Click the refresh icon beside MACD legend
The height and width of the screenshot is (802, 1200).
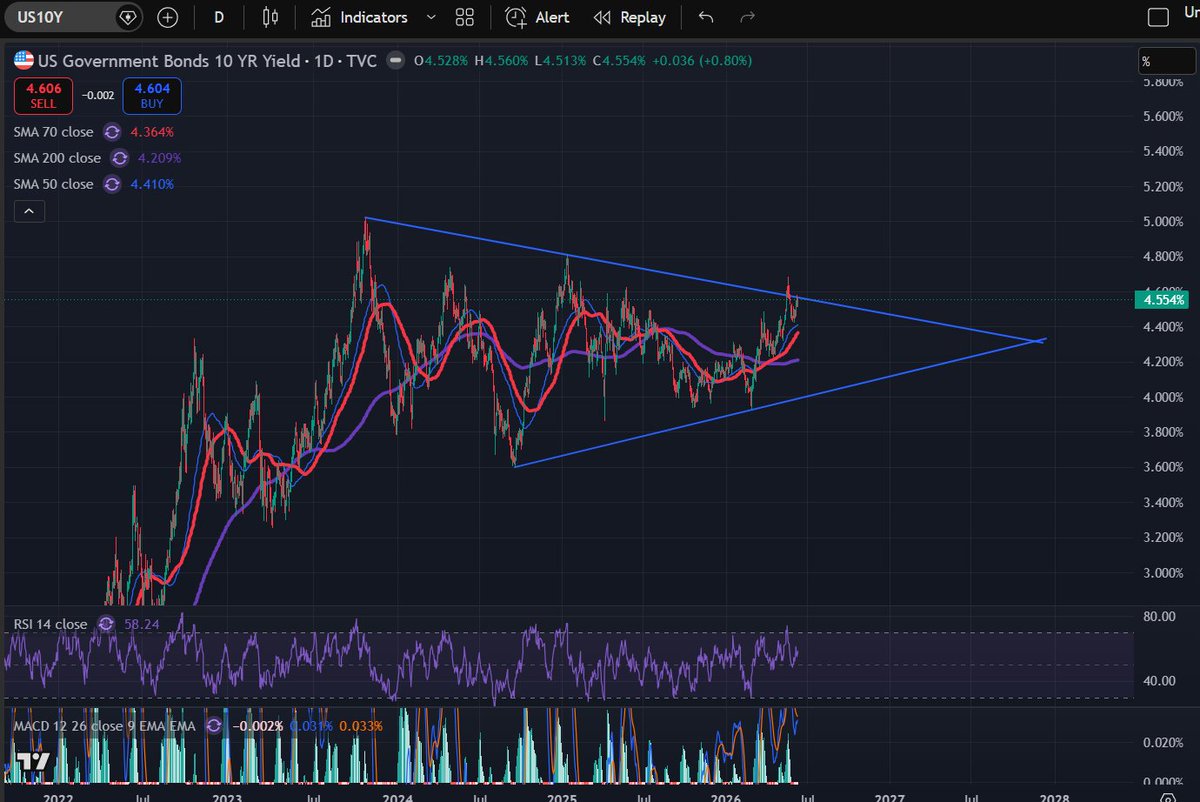[216, 725]
